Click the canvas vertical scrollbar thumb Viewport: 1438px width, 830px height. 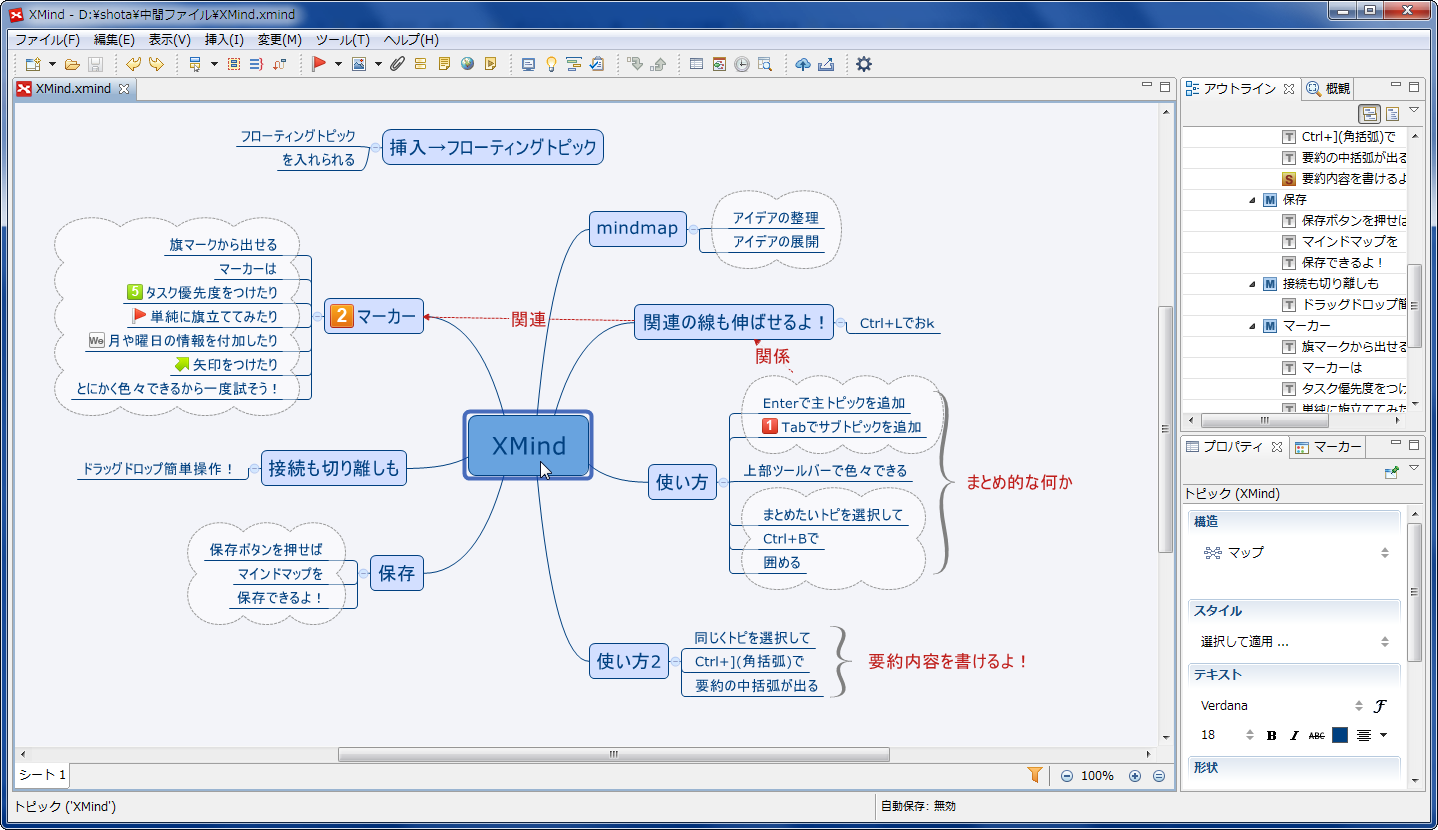[x=1165, y=429]
